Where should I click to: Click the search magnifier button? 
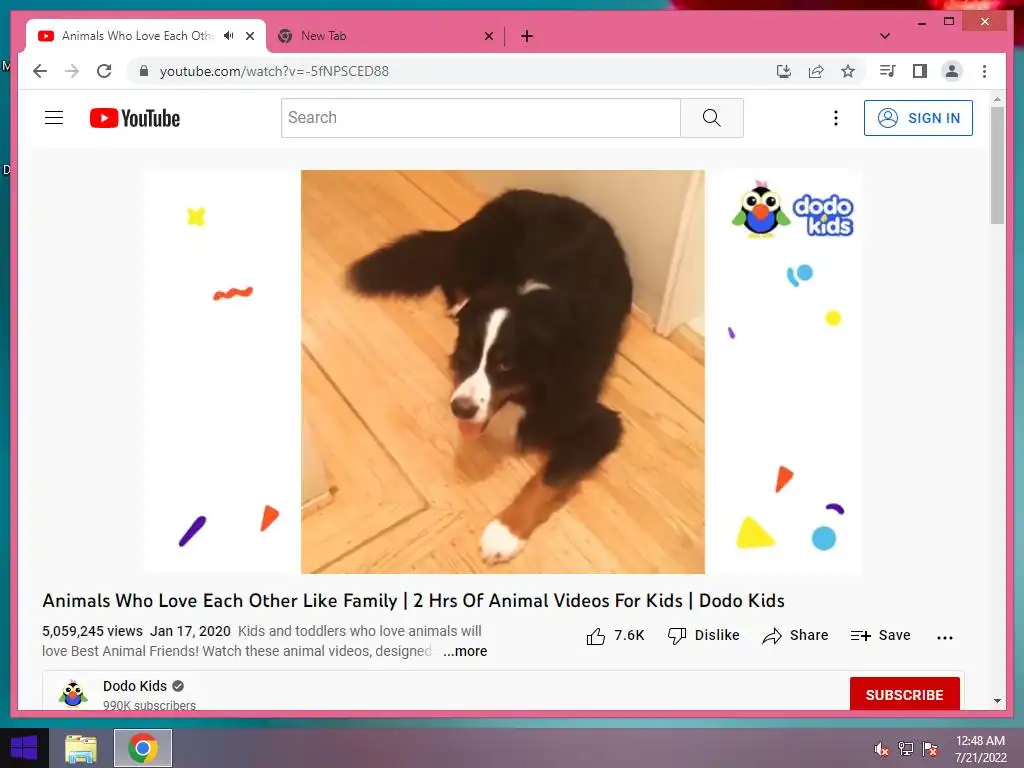pos(712,118)
